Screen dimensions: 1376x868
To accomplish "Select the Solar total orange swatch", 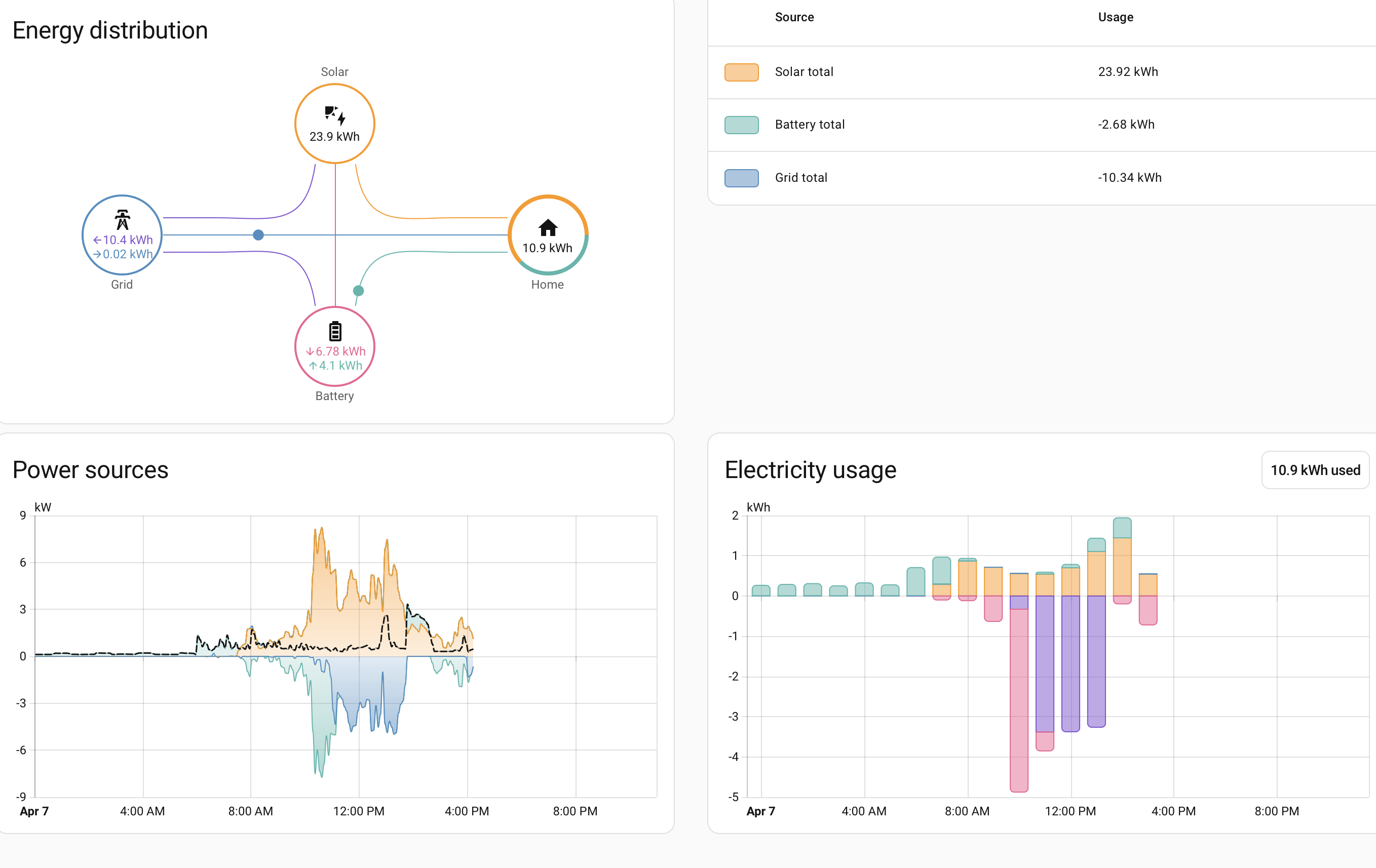I will pyautogui.click(x=741, y=72).
